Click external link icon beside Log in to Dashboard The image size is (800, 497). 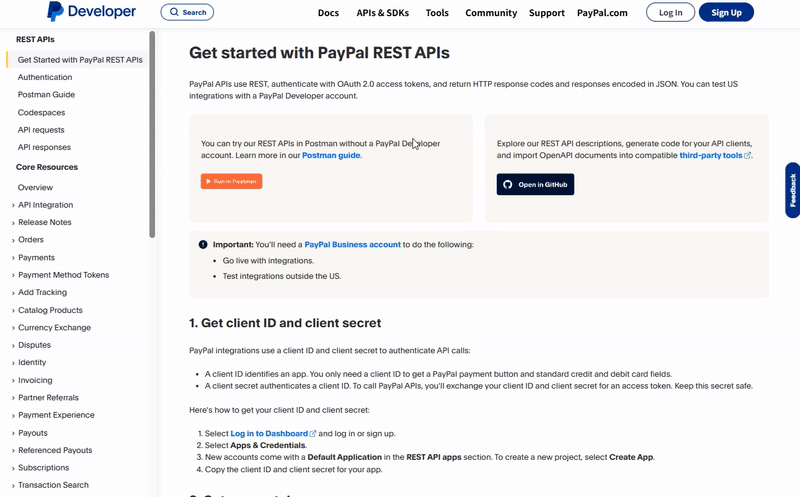(313, 433)
